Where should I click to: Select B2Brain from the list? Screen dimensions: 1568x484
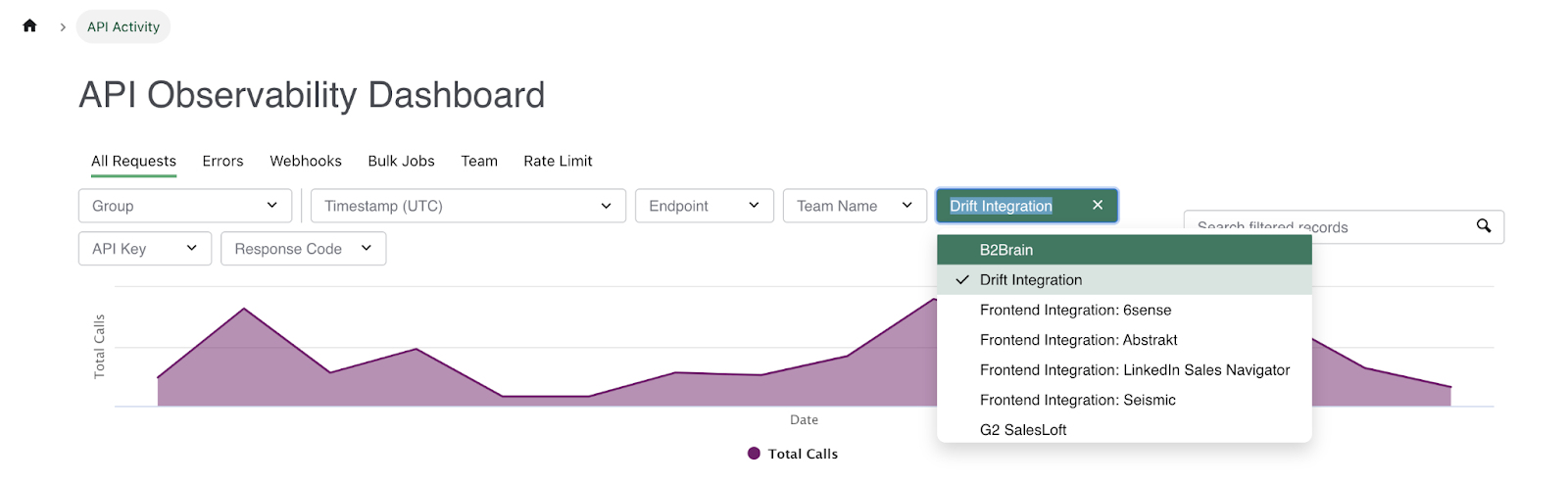tap(1006, 250)
